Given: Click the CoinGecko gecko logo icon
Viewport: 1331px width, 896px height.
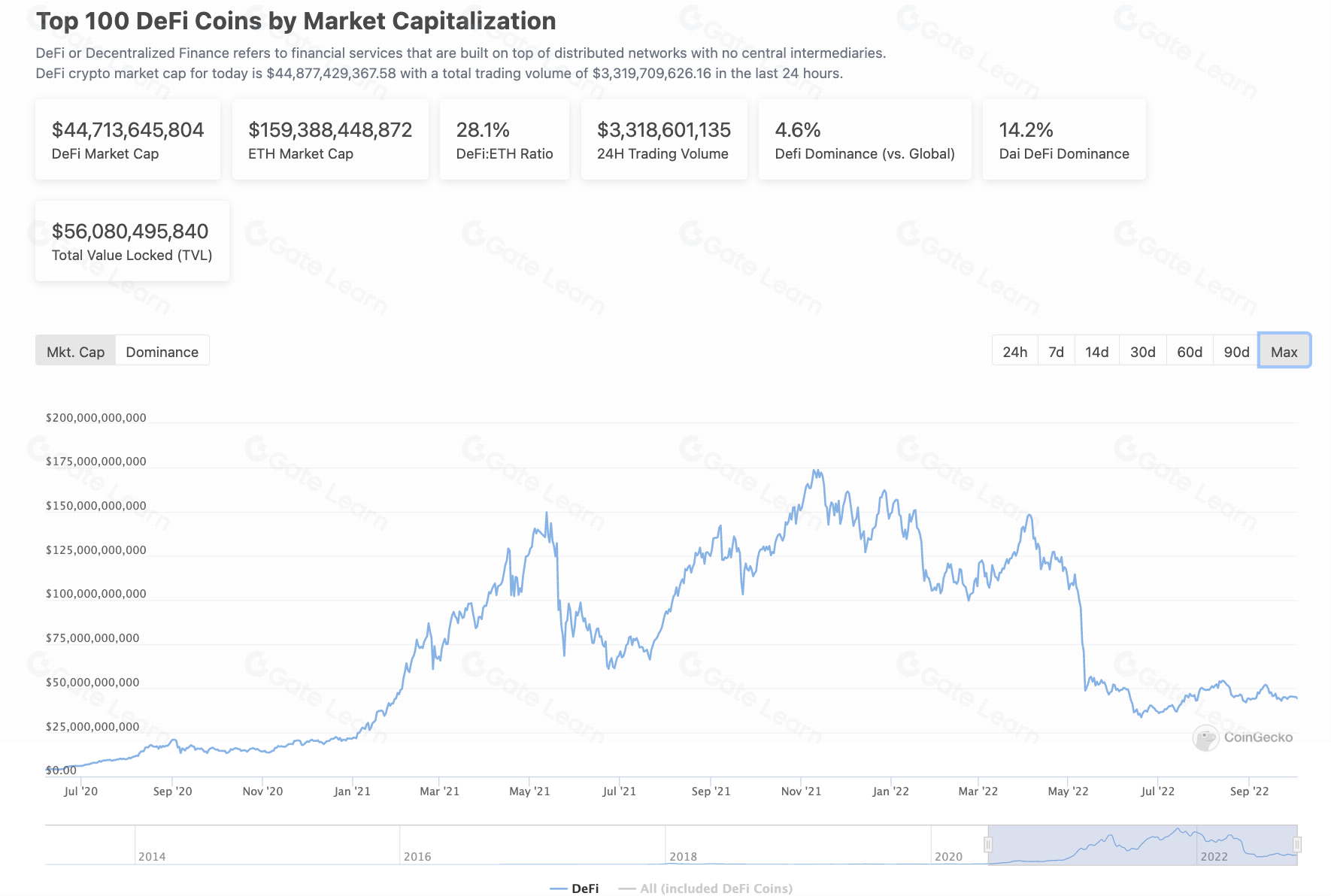Looking at the screenshot, I should [1205, 737].
